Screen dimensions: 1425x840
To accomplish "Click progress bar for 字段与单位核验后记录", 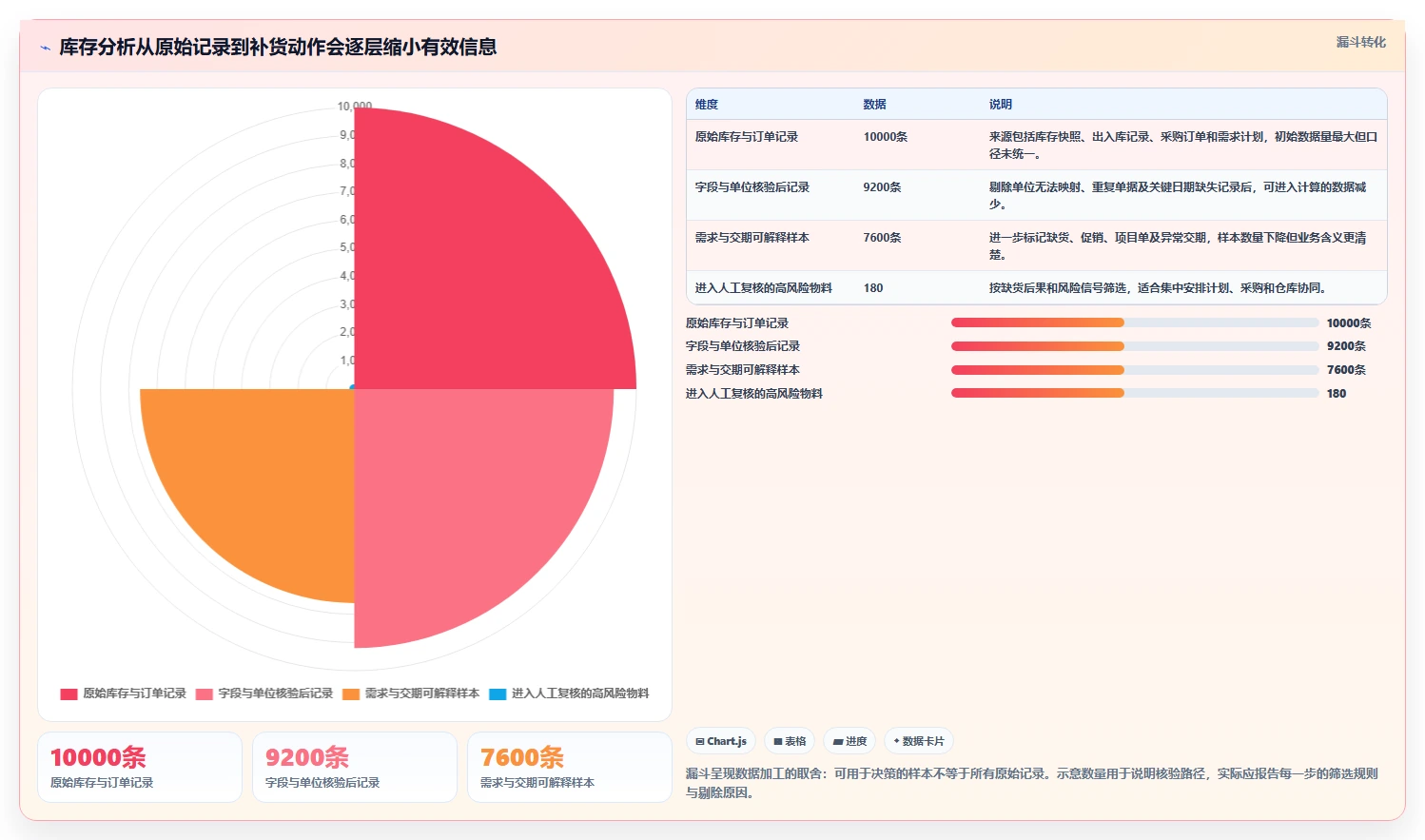I will tap(1135, 346).
